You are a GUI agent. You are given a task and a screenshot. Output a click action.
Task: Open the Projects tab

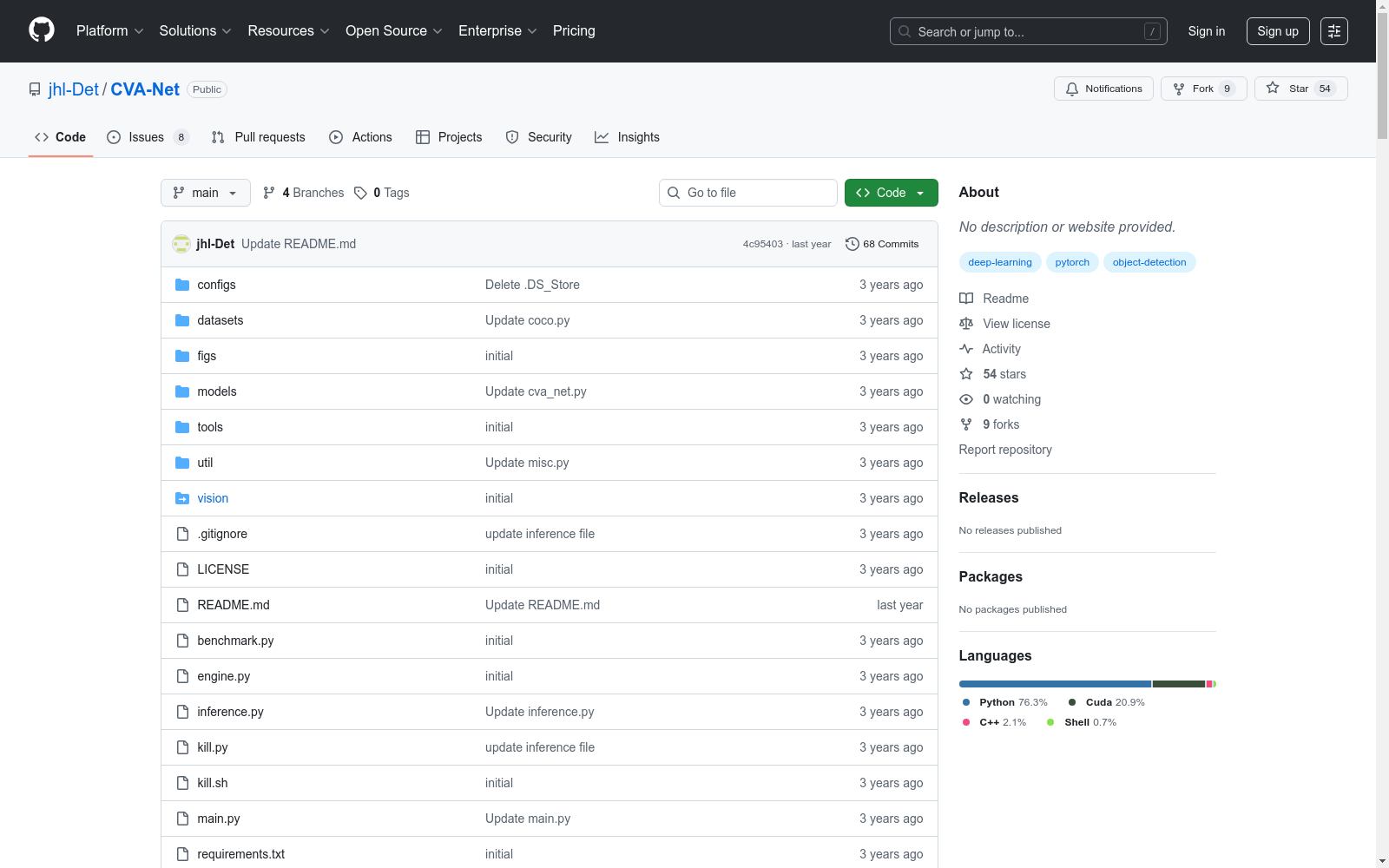pos(449,137)
